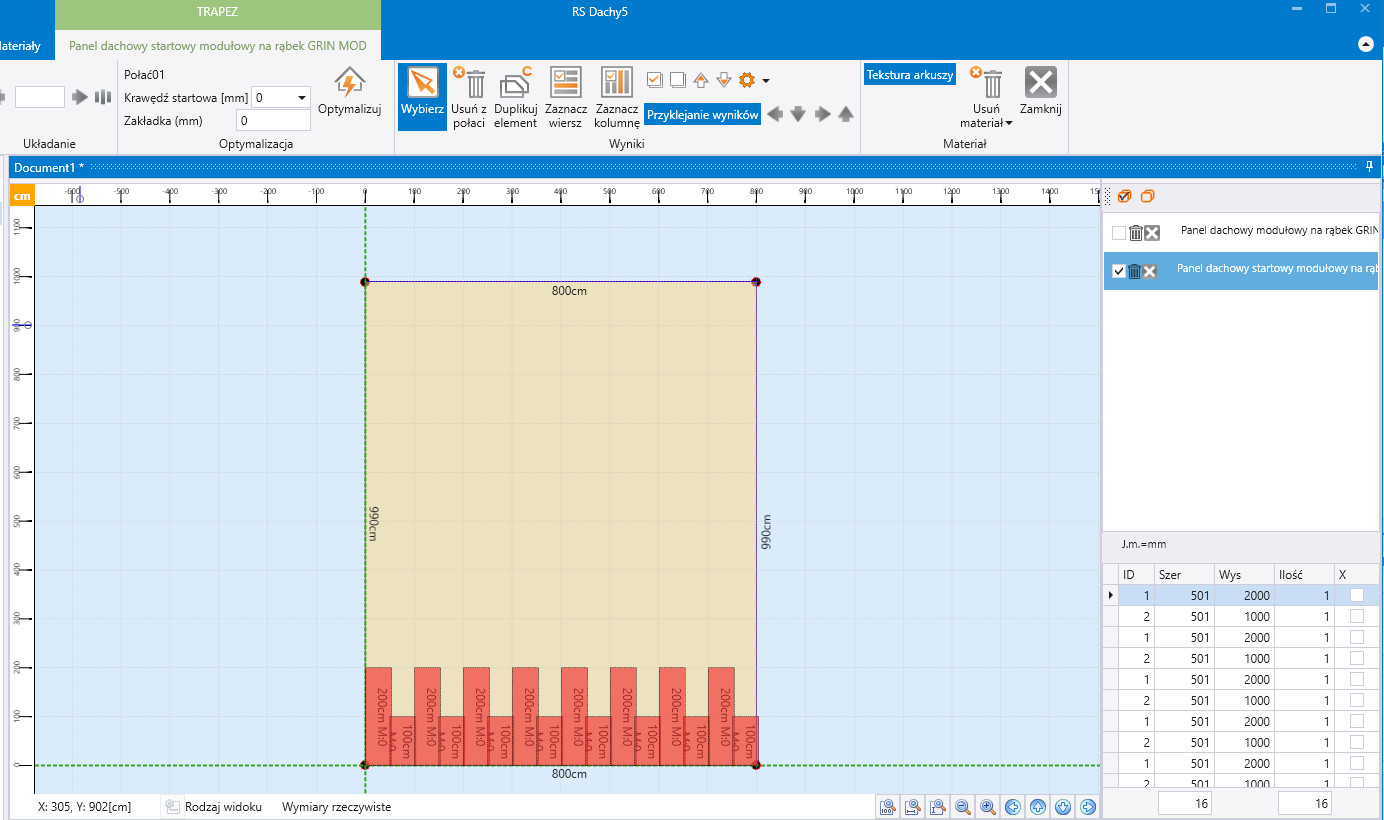This screenshot has height=820, width=1384.
Task: Uncheck the Panel dachowy startowy modułowy checkbox
Action: point(1119,271)
